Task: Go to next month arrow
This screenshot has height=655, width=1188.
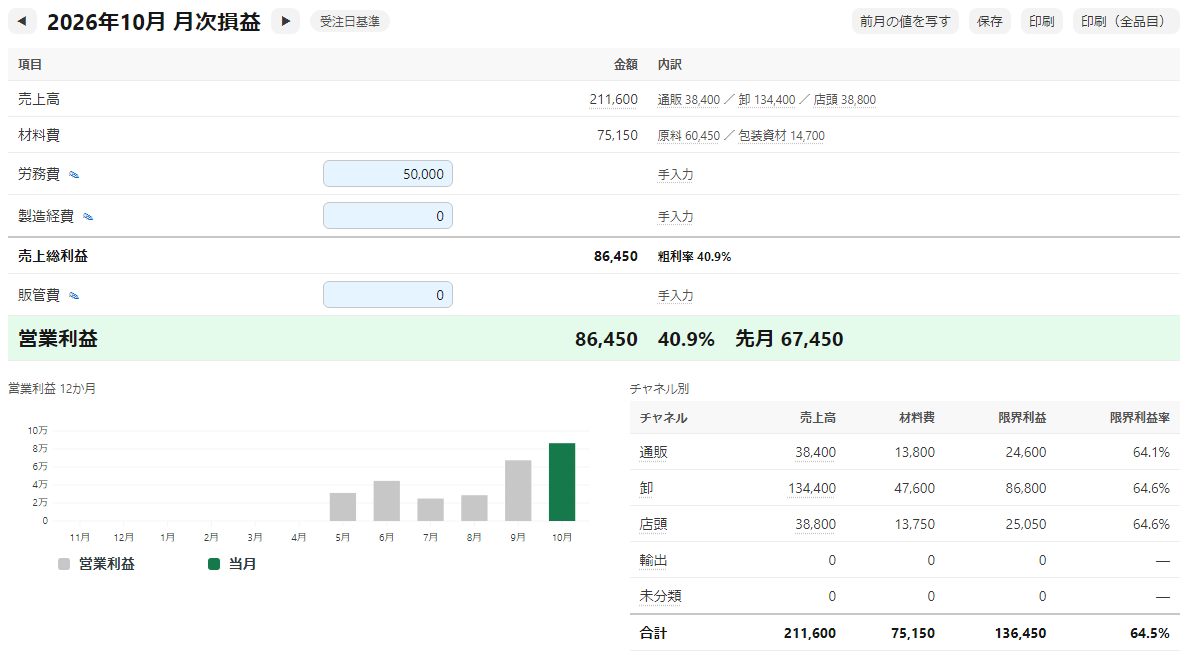Action: pyautogui.click(x=286, y=21)
